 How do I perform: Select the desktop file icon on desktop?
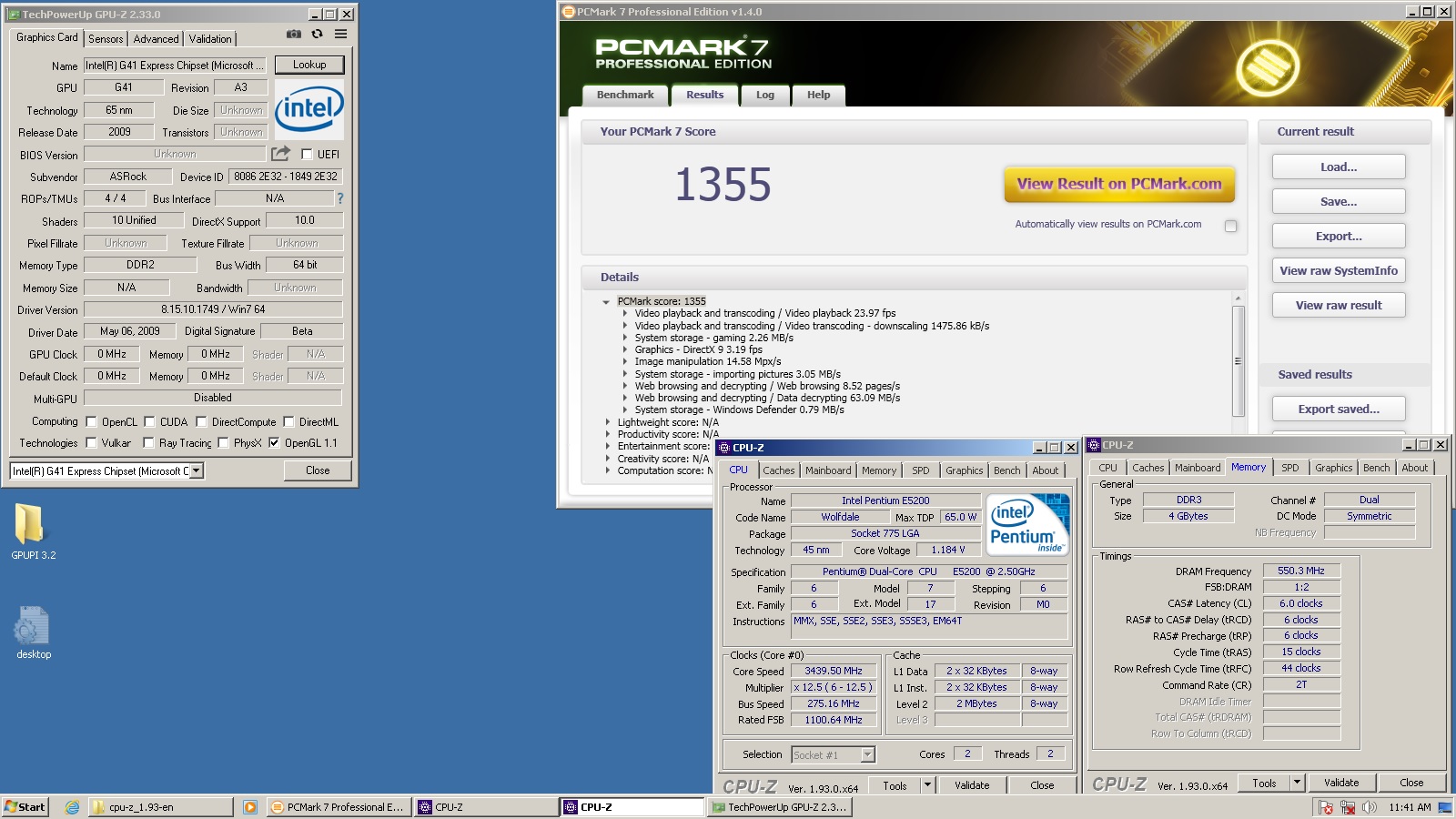[33, 632]
